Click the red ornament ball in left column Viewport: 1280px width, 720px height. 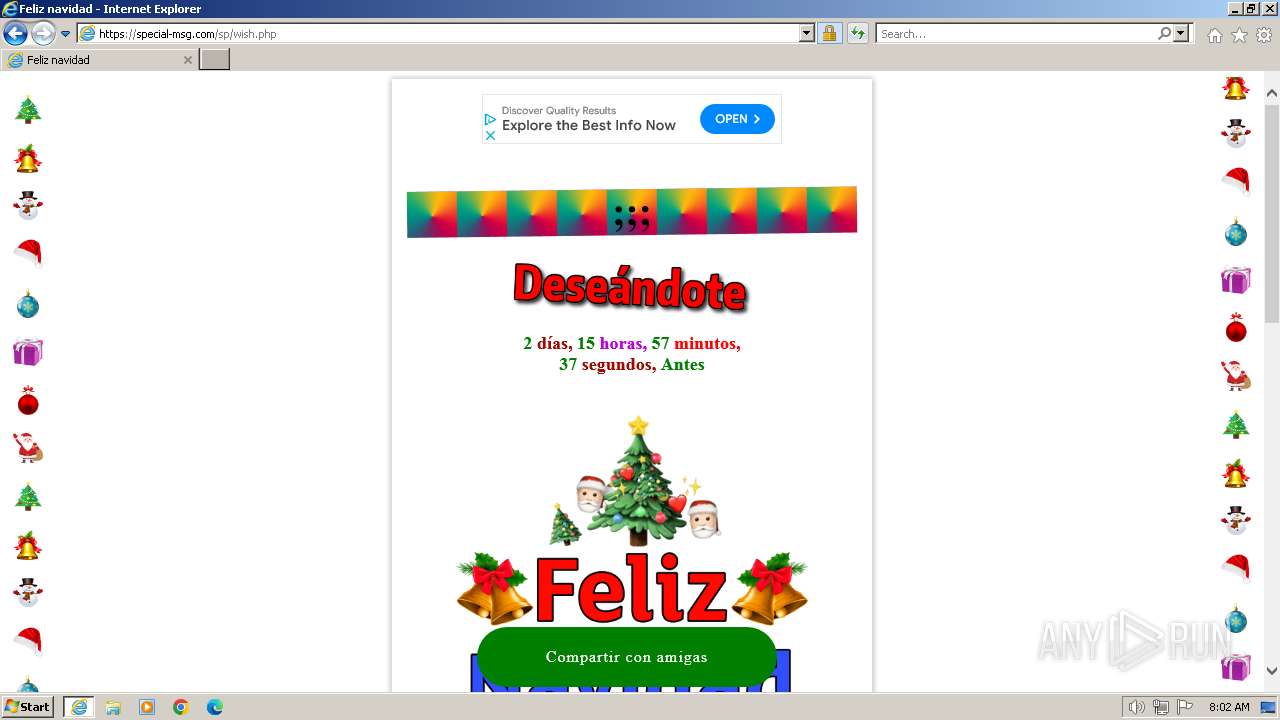(x=28, y=400)
